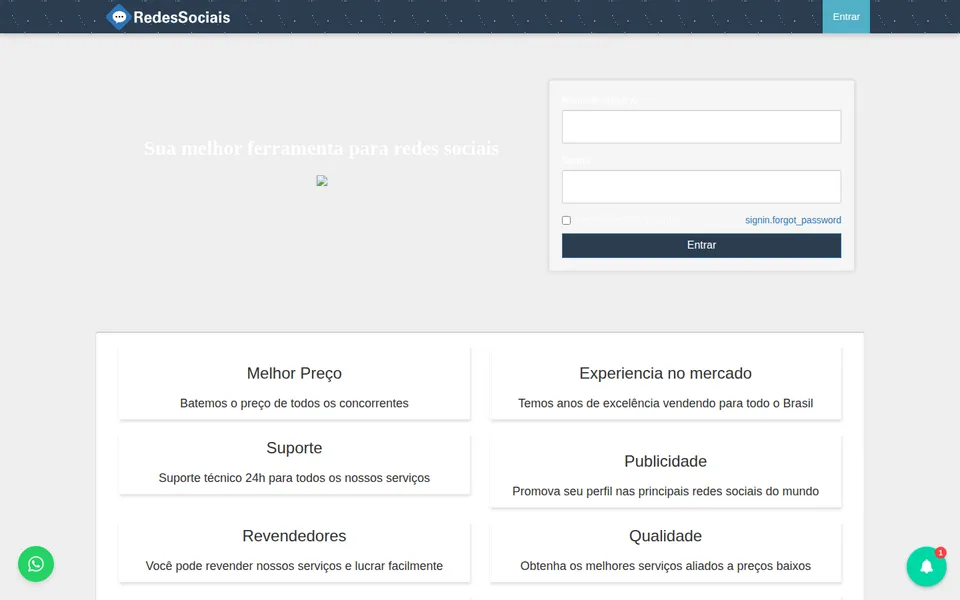Submit login with the dark Entrar button
This screenshot has width=960, height=600.
[x=701, y=245]
